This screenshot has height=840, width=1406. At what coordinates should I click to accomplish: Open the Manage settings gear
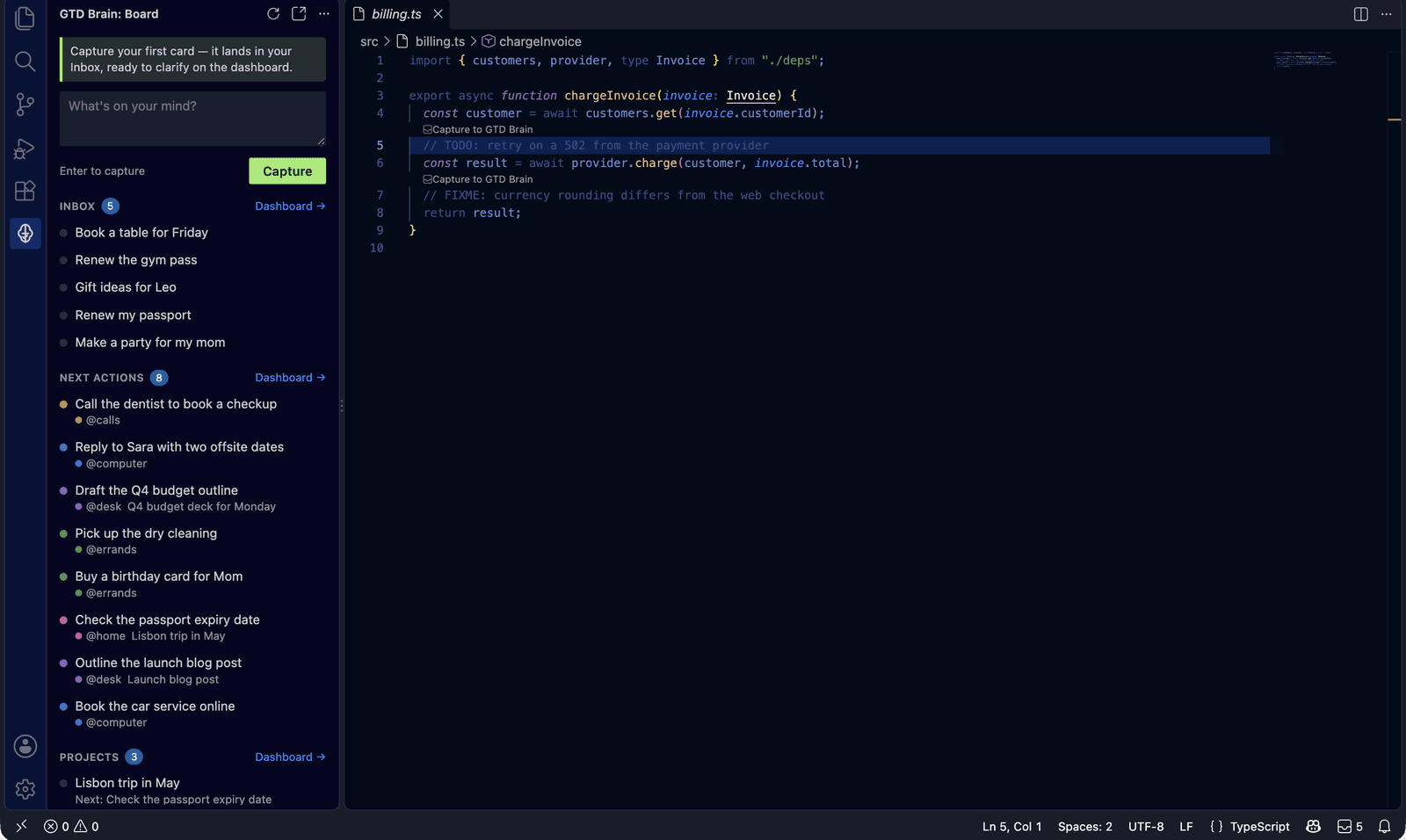tap(25, 789)
